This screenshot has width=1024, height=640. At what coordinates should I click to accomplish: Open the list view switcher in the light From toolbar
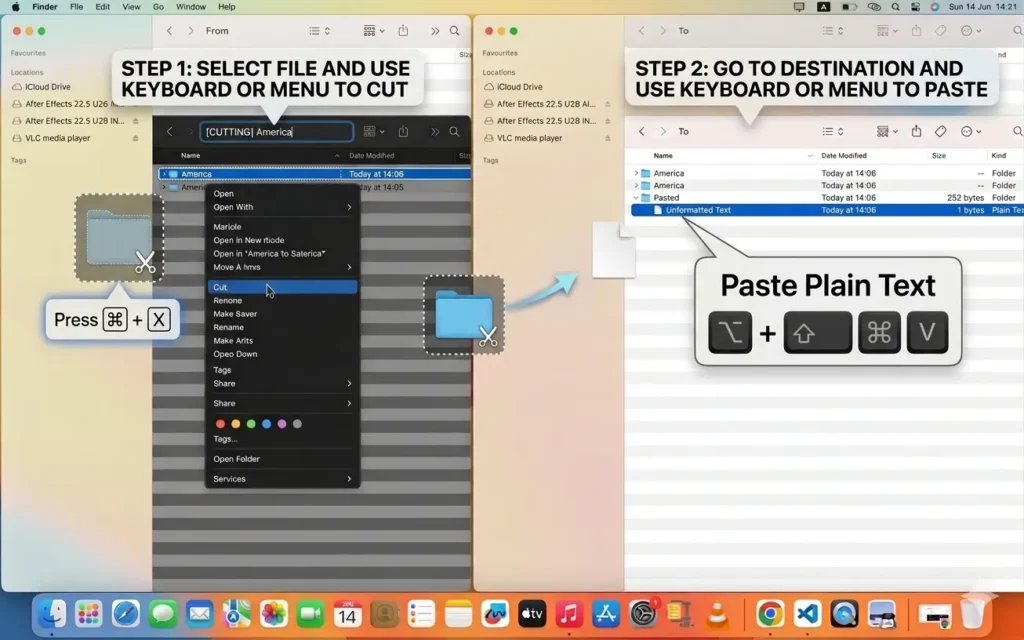[x=319, y=31]
